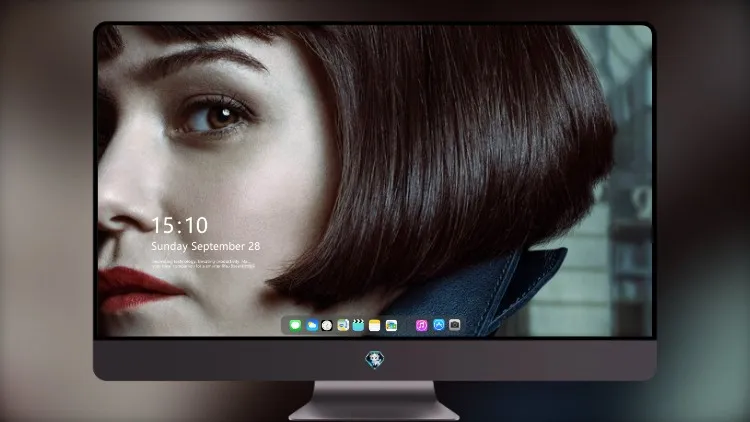Screen dimensions: 750x422
Task: Click the date text Sunday September 28
Action: tap(206, 246)
